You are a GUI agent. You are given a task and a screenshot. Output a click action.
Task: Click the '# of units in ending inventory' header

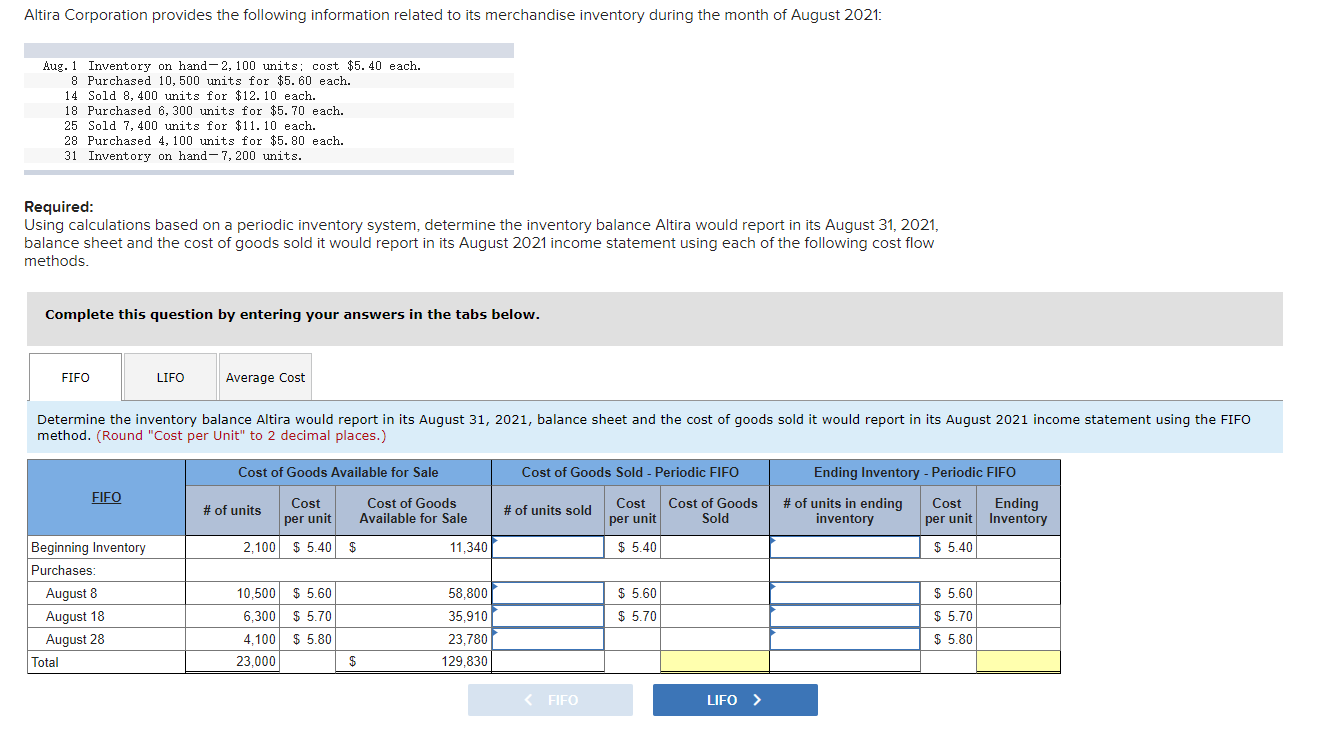(x=844, y=511)
